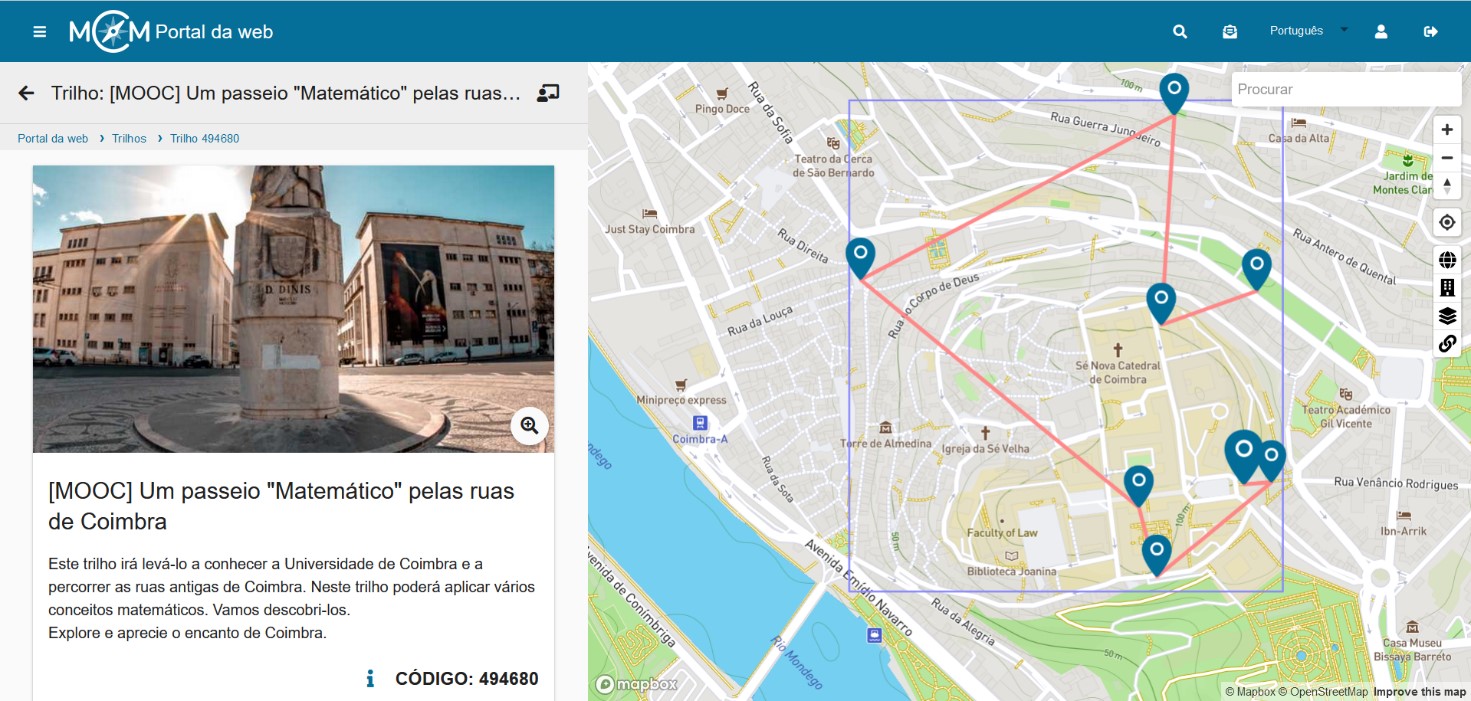This screenshot has width=1471, height=701.
Task: Click the D. Dinis statue photo
Action: 293,309
